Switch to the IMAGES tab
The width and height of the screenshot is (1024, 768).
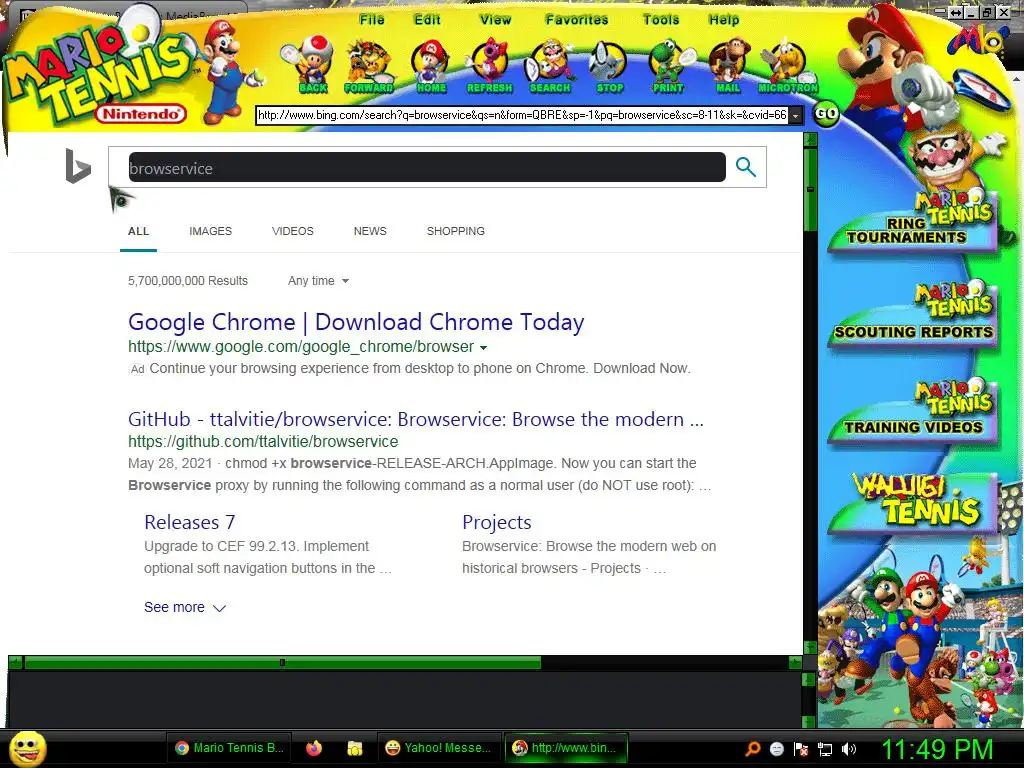(210, 231)
